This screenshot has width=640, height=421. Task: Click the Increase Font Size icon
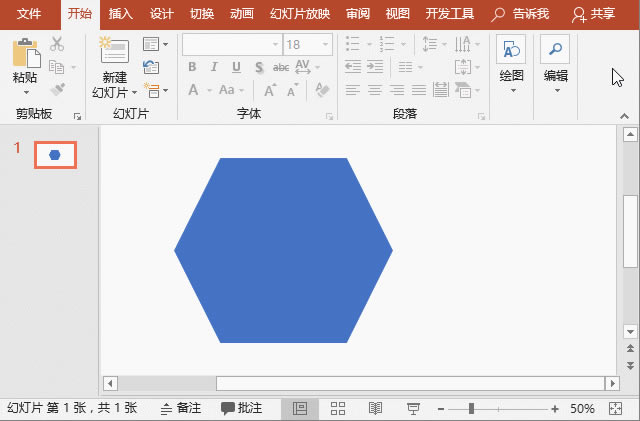(271, 90)
